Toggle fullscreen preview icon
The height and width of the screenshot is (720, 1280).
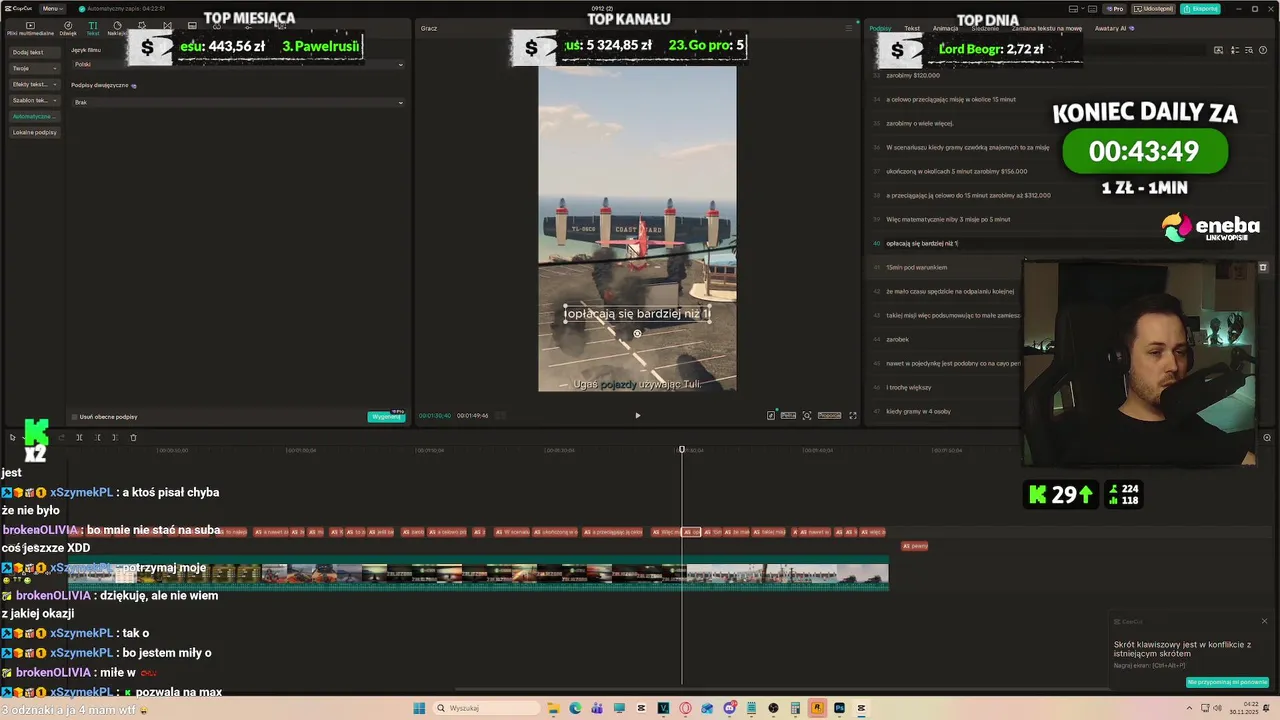pyautogui.click(x=853, y=415)
